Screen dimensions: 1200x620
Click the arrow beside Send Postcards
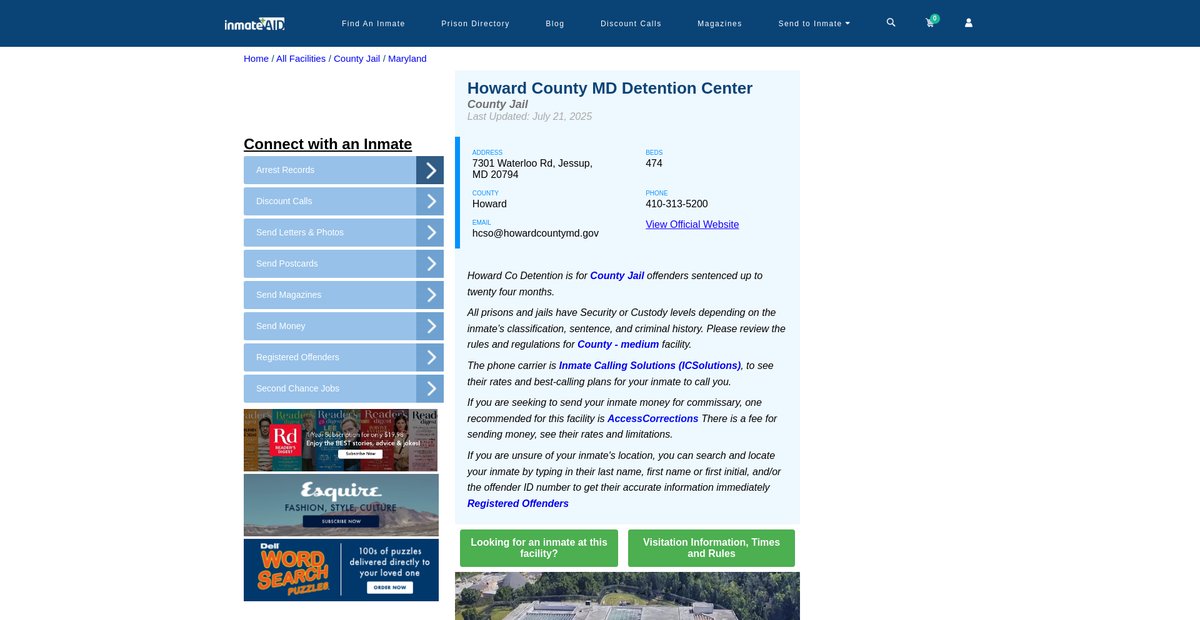pyautogui.click(x=430, y=264)
